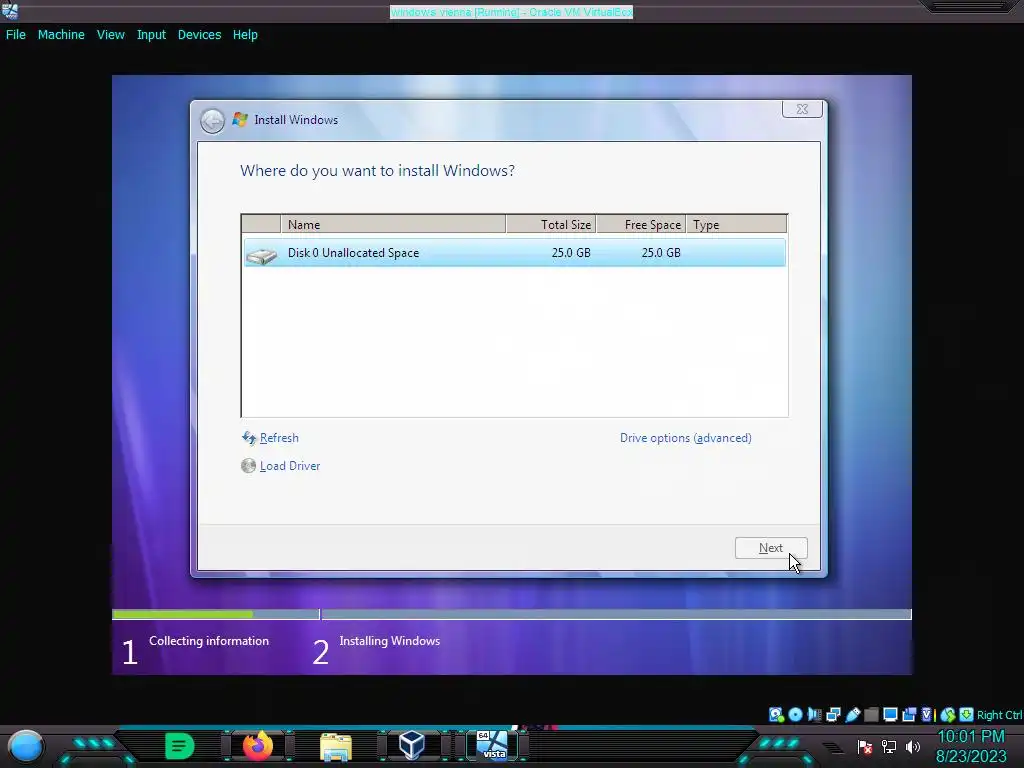The width and height of the screenshot is (1024, 768).
Task: Click the Name column header
Action: (393, 224)
